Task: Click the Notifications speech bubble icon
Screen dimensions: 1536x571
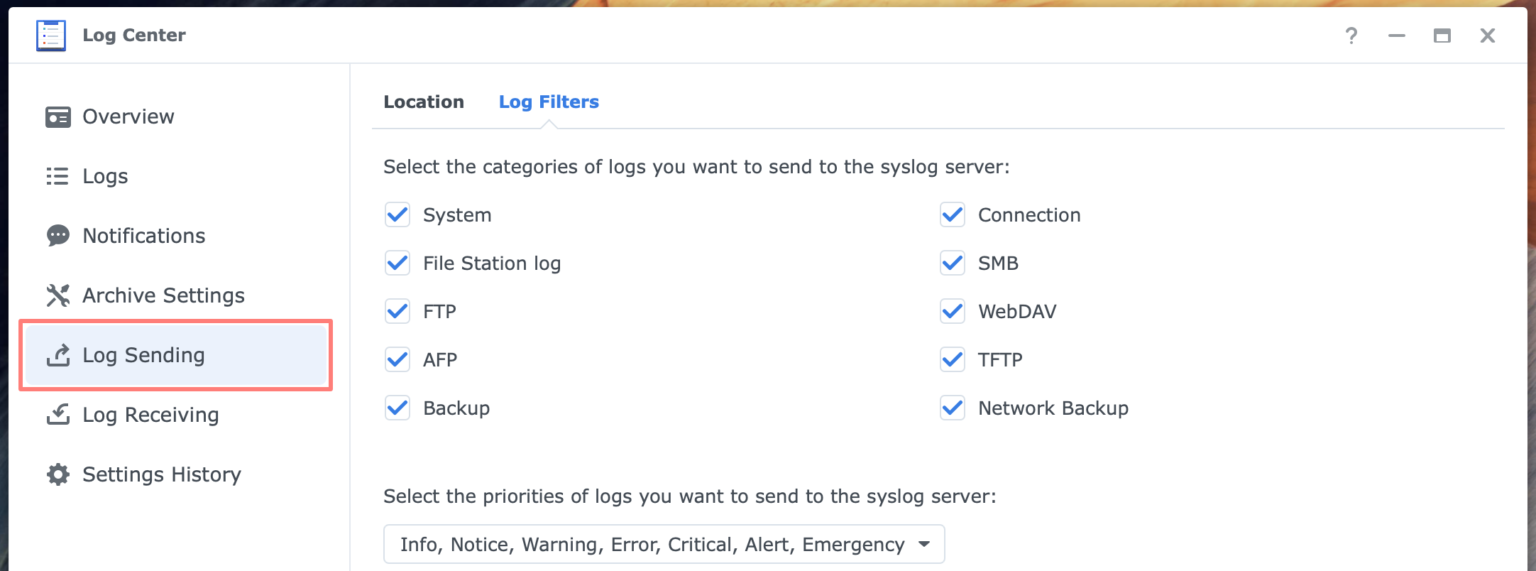Action: click(x=58, y=236)
